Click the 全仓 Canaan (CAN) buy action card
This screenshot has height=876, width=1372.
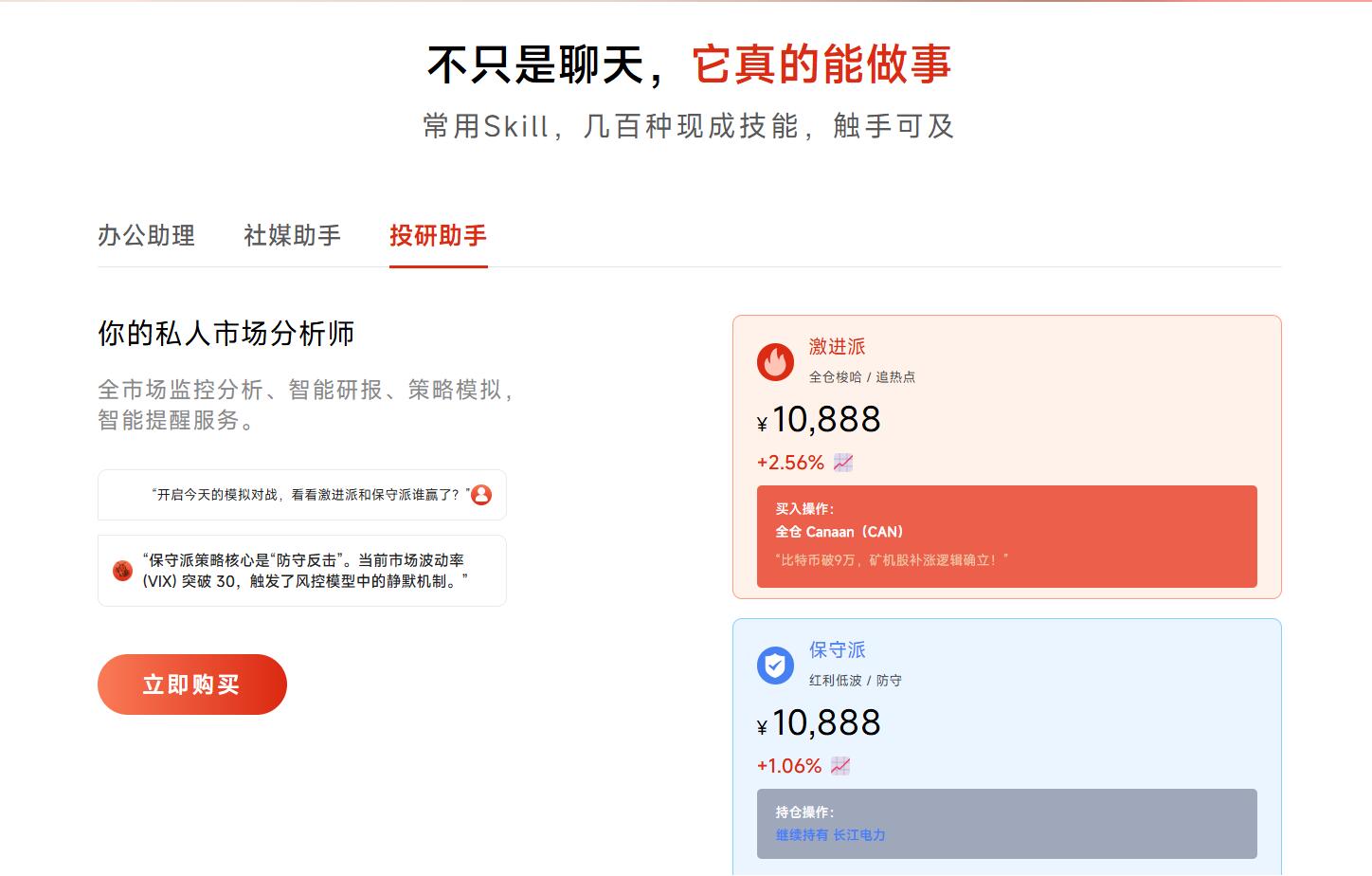pyautogui.click(x=1005, y=536)
